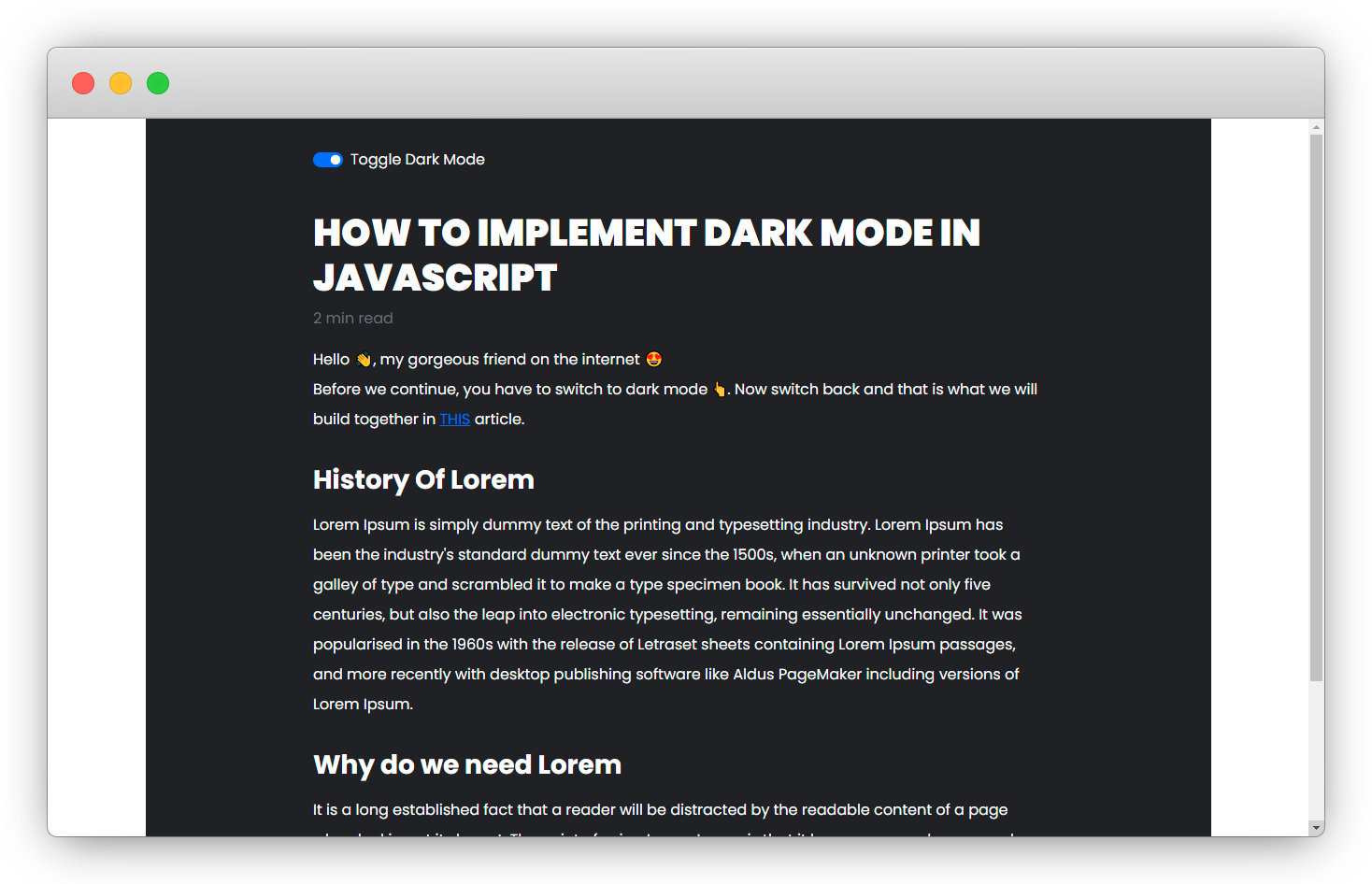Screen dimensions: 1372x884
Task: Open the THIS article link
Action: pos(454,419)
